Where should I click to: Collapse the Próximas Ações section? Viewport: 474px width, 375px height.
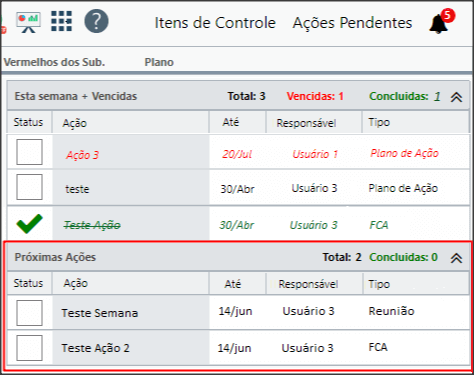pyautogui.click(x=456, y=258)
